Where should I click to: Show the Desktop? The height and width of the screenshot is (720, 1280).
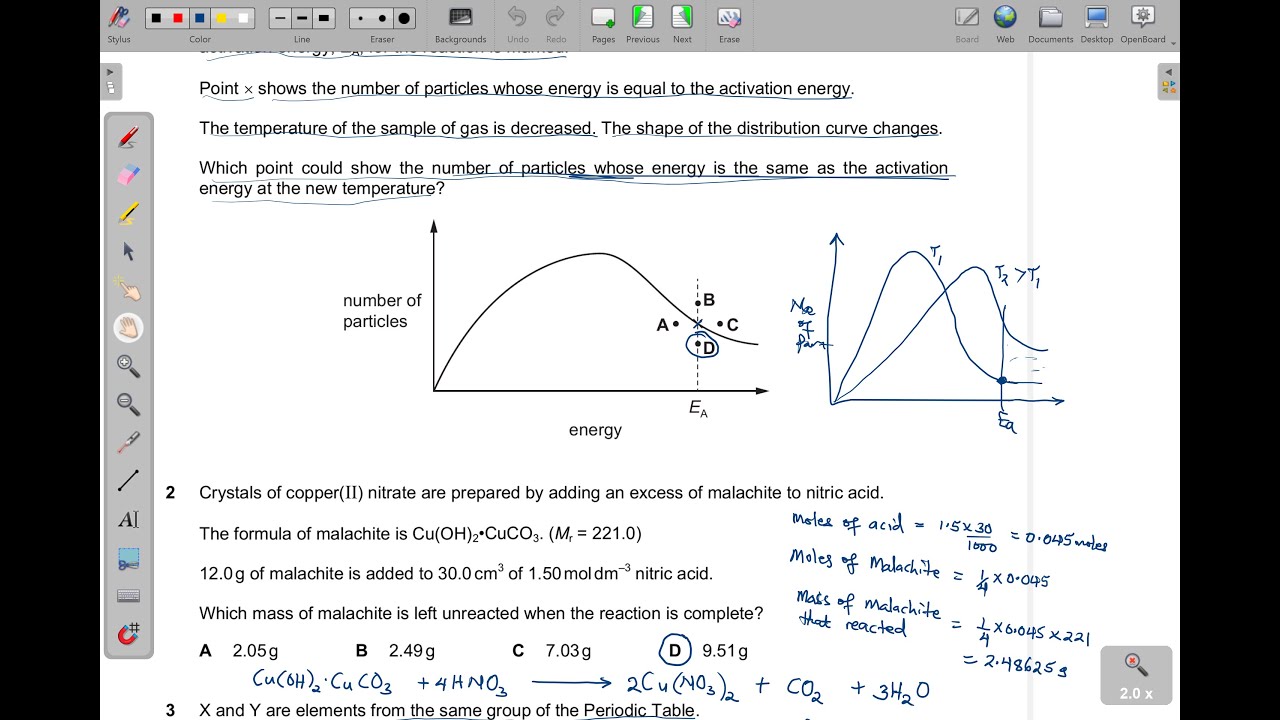click(1097, 24)
